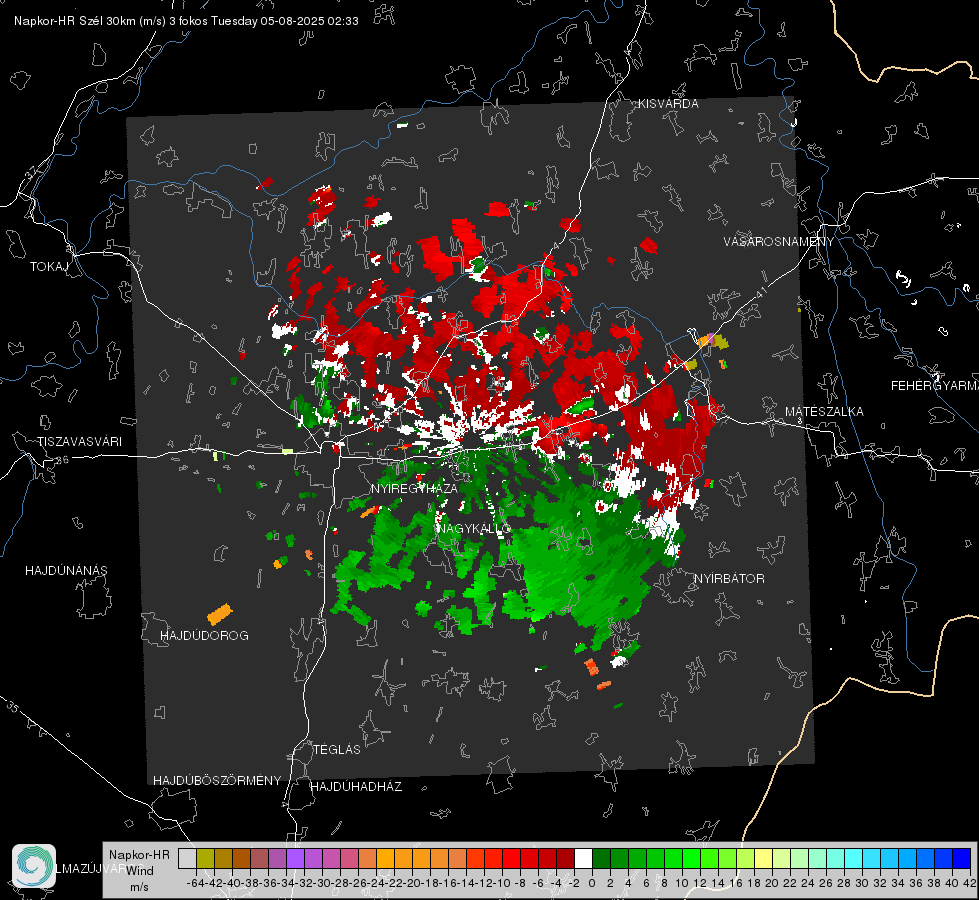
Task: Select the TISZAVASVÁRI map label
Action: (79, 442)
